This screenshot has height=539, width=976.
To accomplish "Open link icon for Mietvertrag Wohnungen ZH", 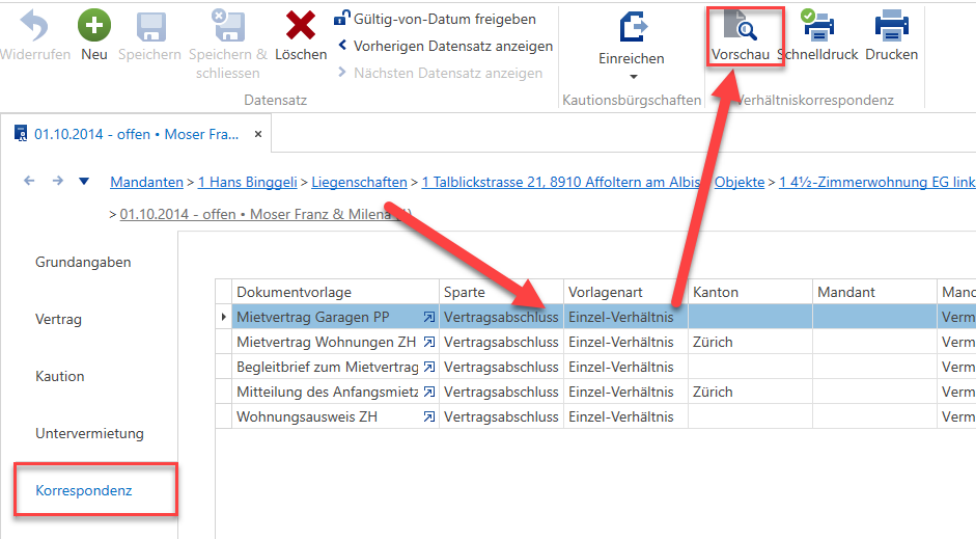I will [x=429, y=342].
